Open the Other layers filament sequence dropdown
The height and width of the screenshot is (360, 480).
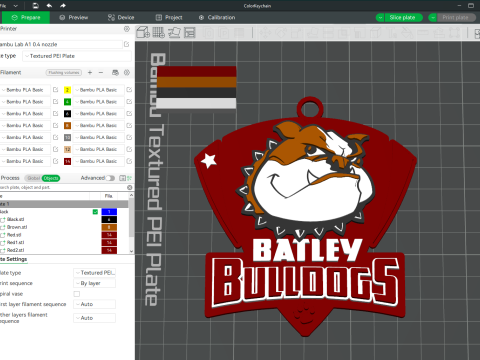pos(94,318)
